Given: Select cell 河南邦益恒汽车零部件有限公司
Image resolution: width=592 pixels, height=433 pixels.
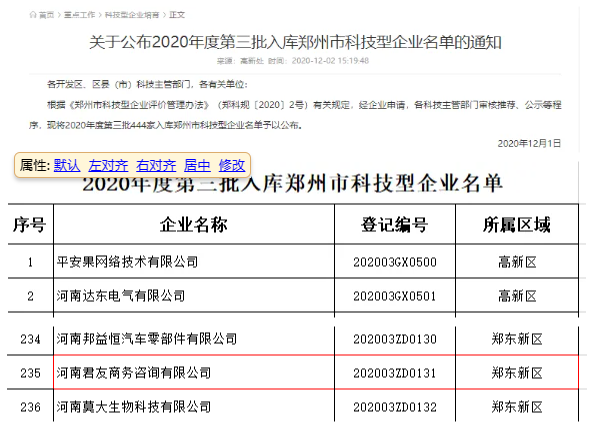Looking at the screenshot, I should [147, 339].
